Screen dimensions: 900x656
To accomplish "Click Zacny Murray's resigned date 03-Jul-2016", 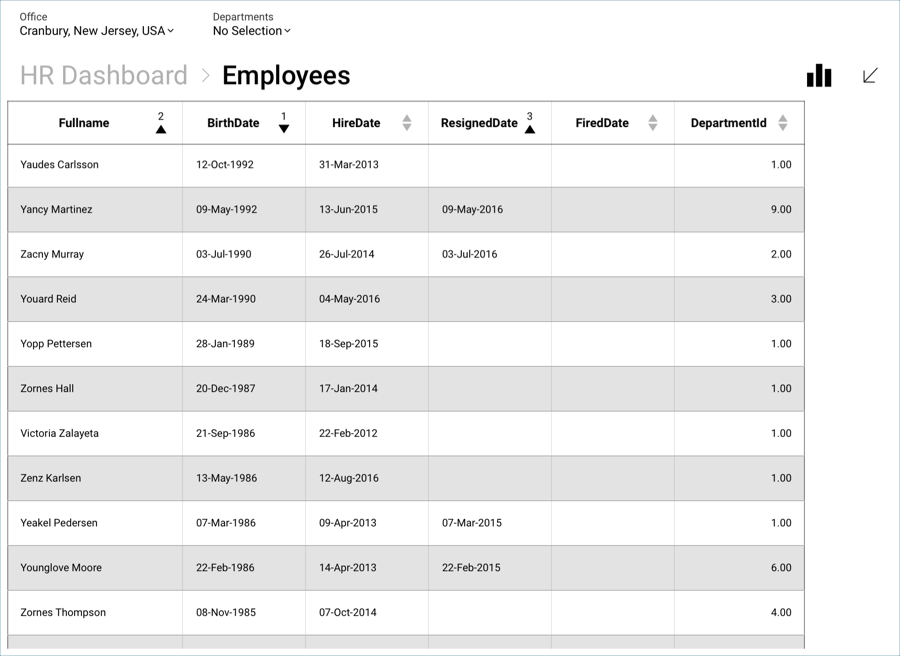I will 469,255.
